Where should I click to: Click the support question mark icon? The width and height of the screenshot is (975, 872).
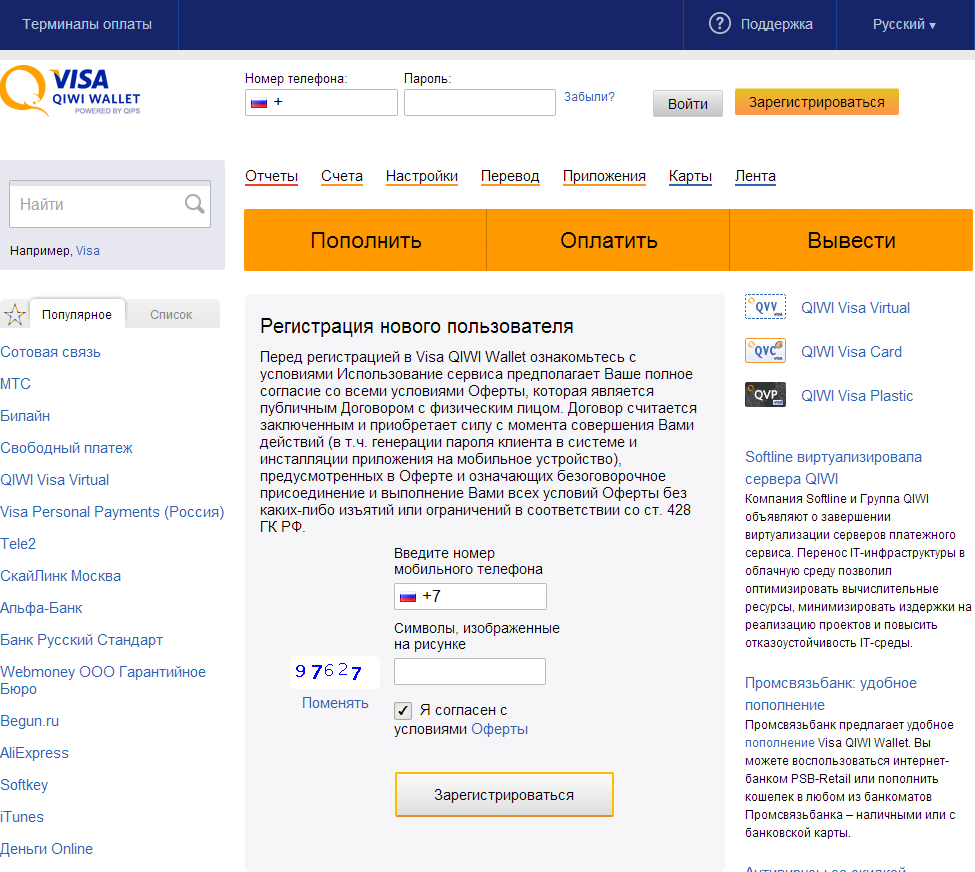click(719, 24)
